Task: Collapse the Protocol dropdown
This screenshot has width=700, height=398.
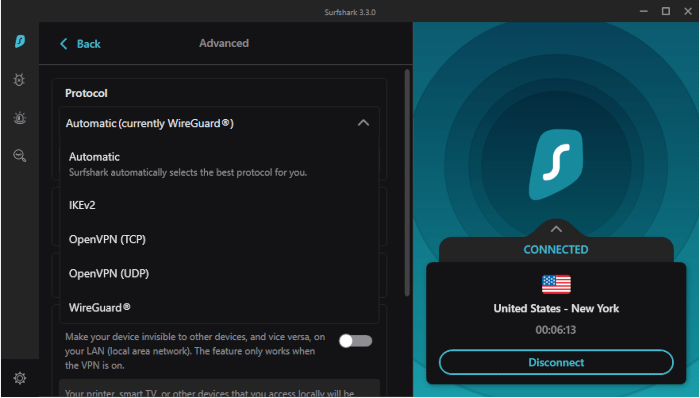Action: coord(363,123)
